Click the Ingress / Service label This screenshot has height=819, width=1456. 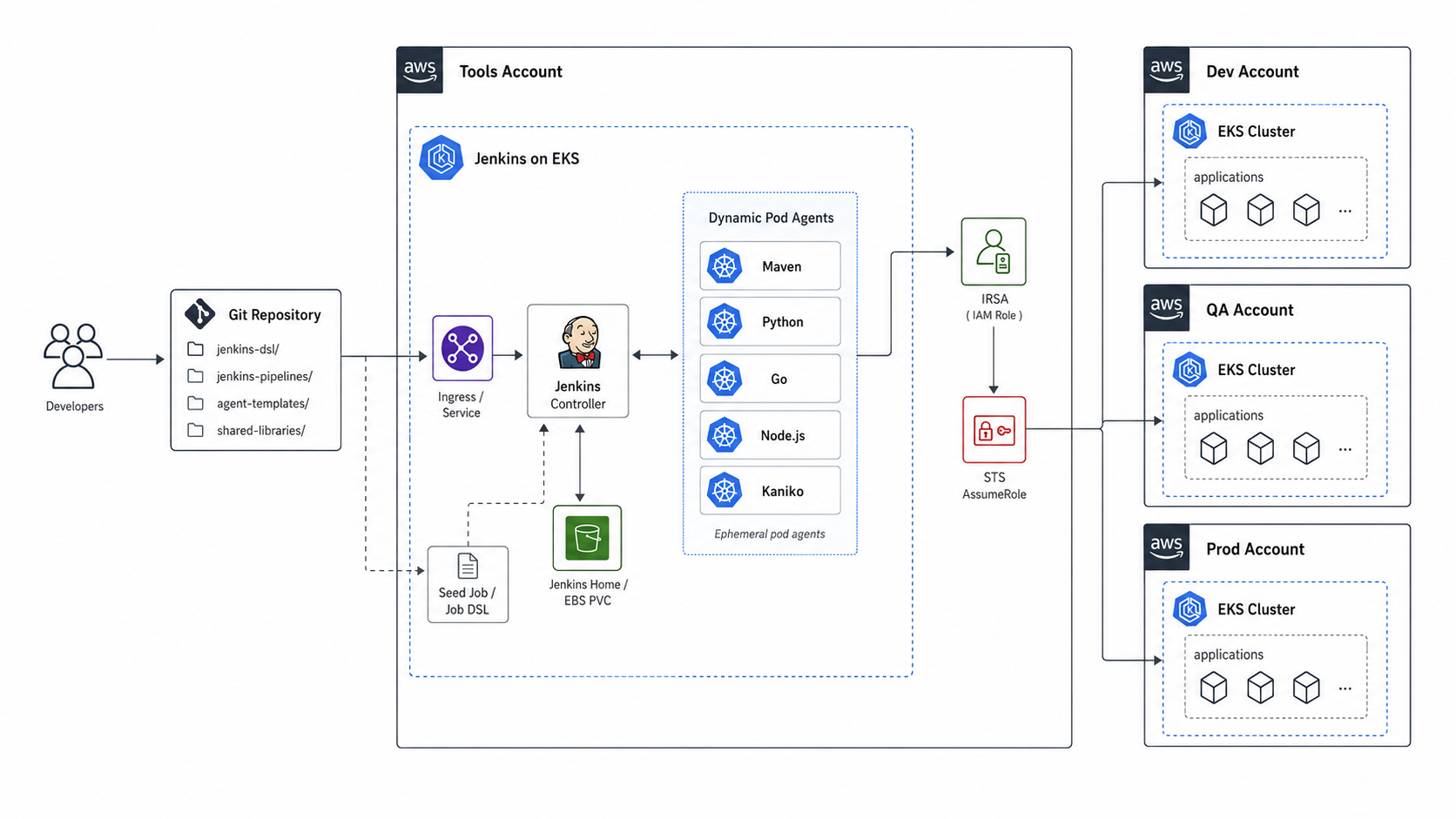(x=461, y=405)
